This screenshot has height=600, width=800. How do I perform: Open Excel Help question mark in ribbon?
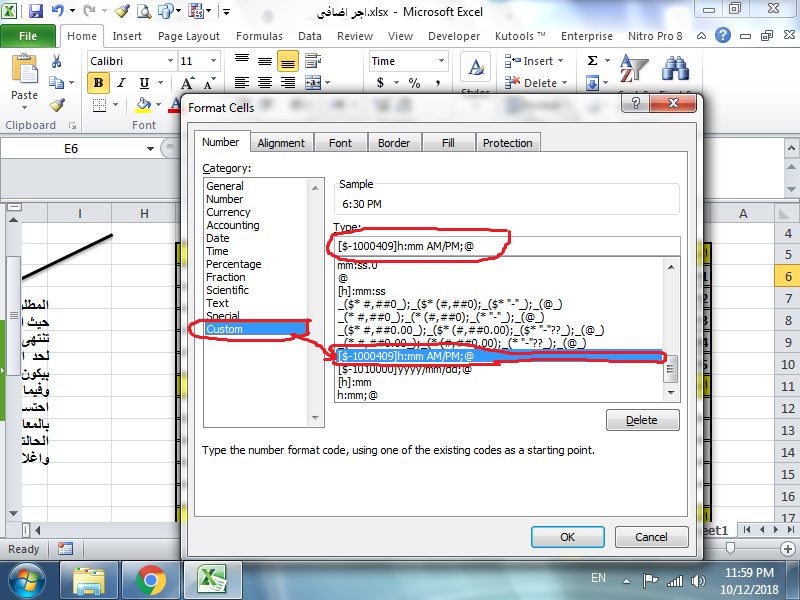click(x=722, y=35)
